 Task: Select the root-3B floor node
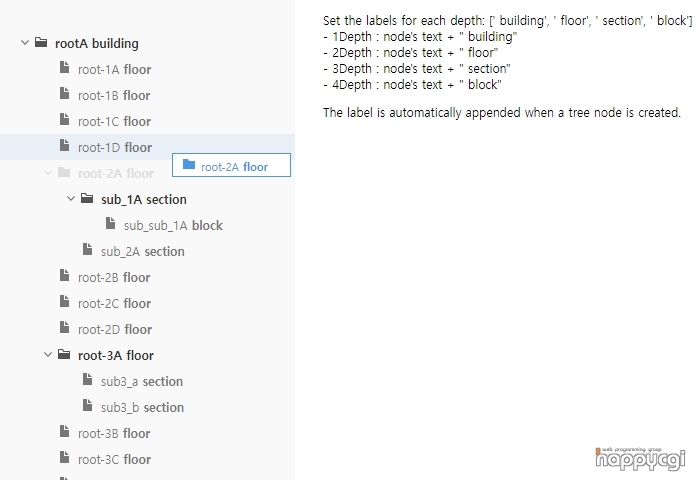[x=114, y=433]
